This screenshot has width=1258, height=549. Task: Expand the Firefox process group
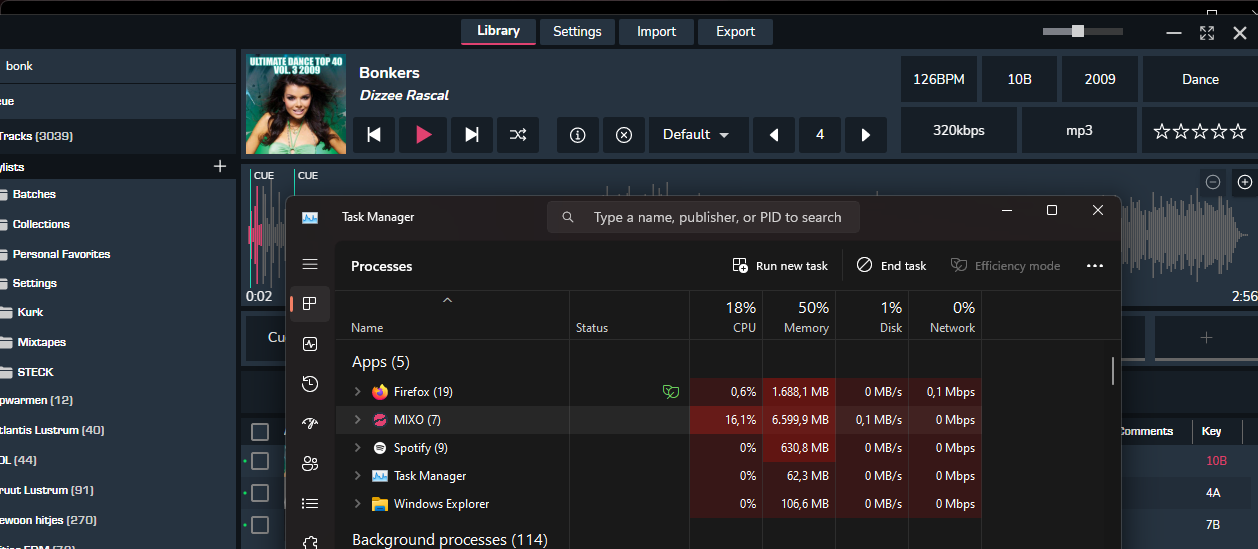(x=358, y=392)
